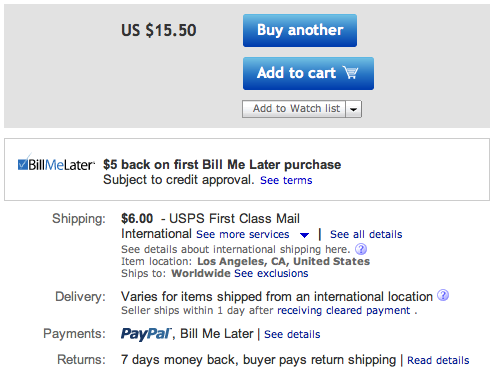The height and width of the screenshot is (369, 498).
Task: Open the delivery estimate help question mark
Action: point(443,295)
